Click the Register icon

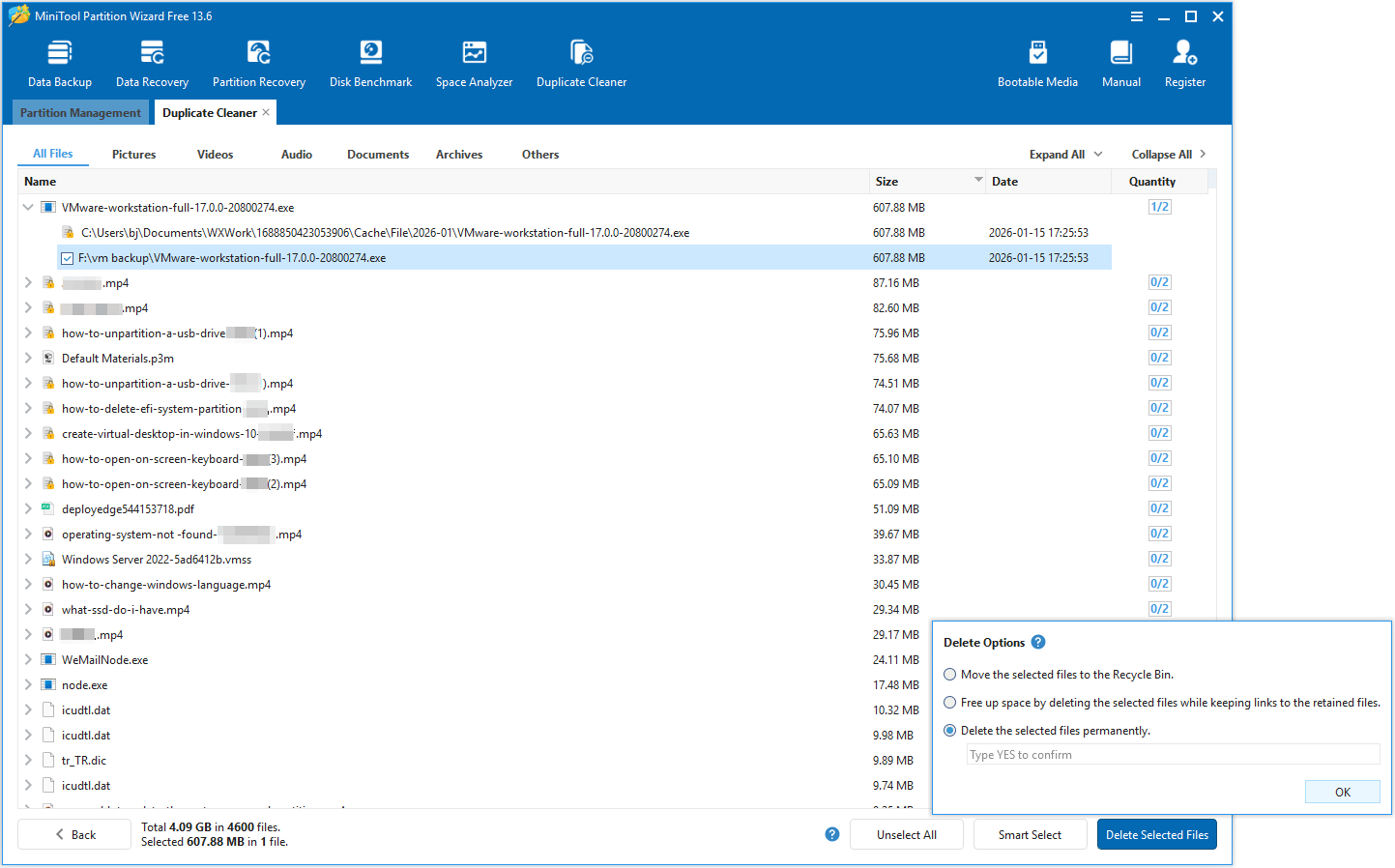coord(1184,61)
